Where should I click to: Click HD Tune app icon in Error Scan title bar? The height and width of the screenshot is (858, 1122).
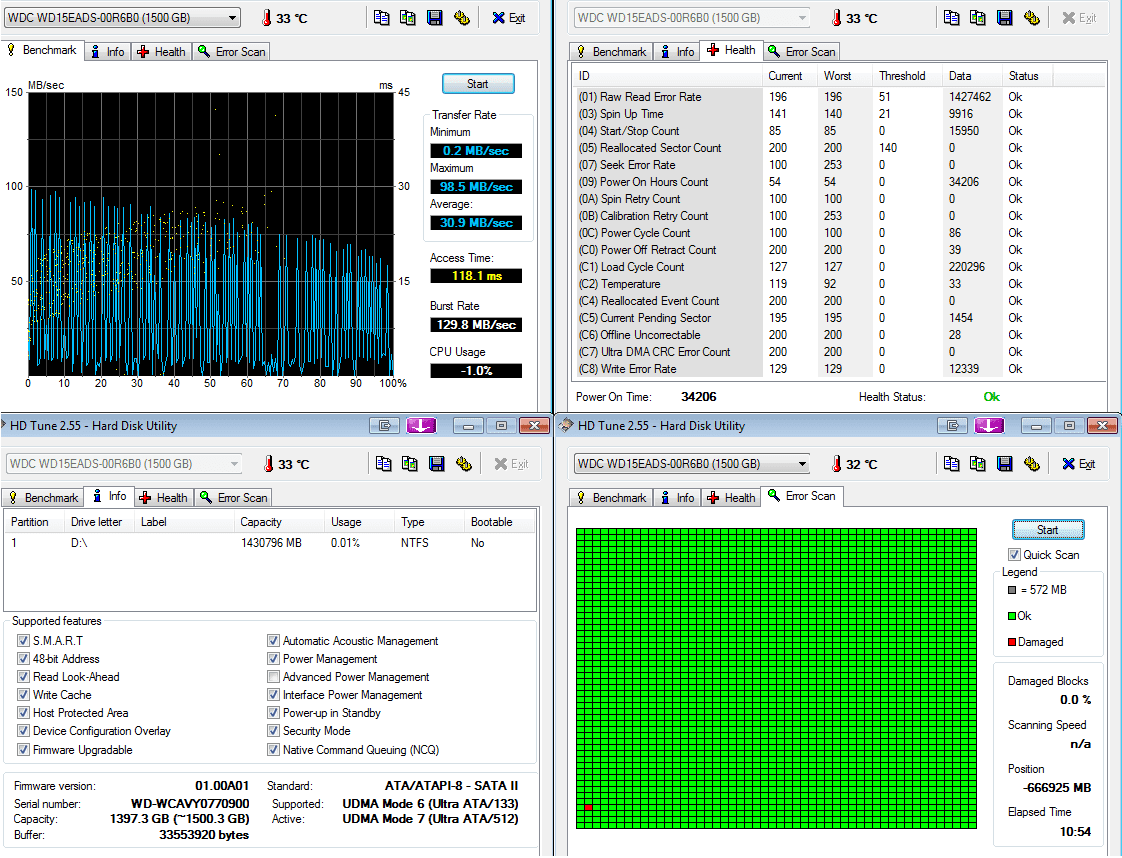tap(566, 425)
